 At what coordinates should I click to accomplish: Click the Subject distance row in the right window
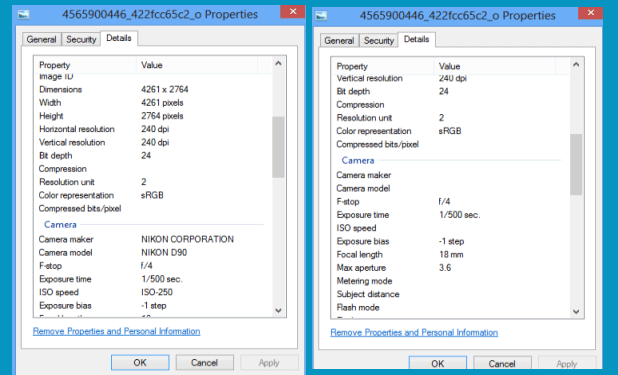tap(450, 294)
